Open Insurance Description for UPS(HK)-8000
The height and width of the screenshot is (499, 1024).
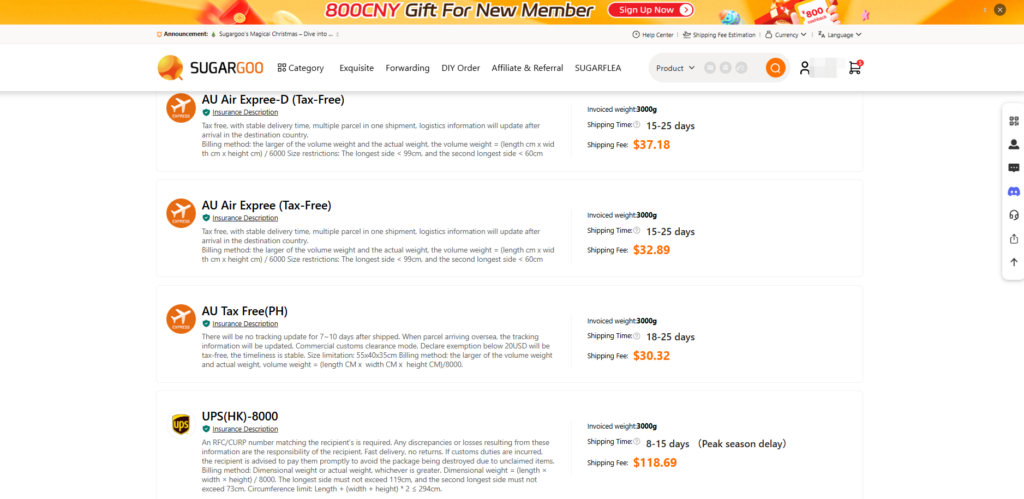pos(245,429)
